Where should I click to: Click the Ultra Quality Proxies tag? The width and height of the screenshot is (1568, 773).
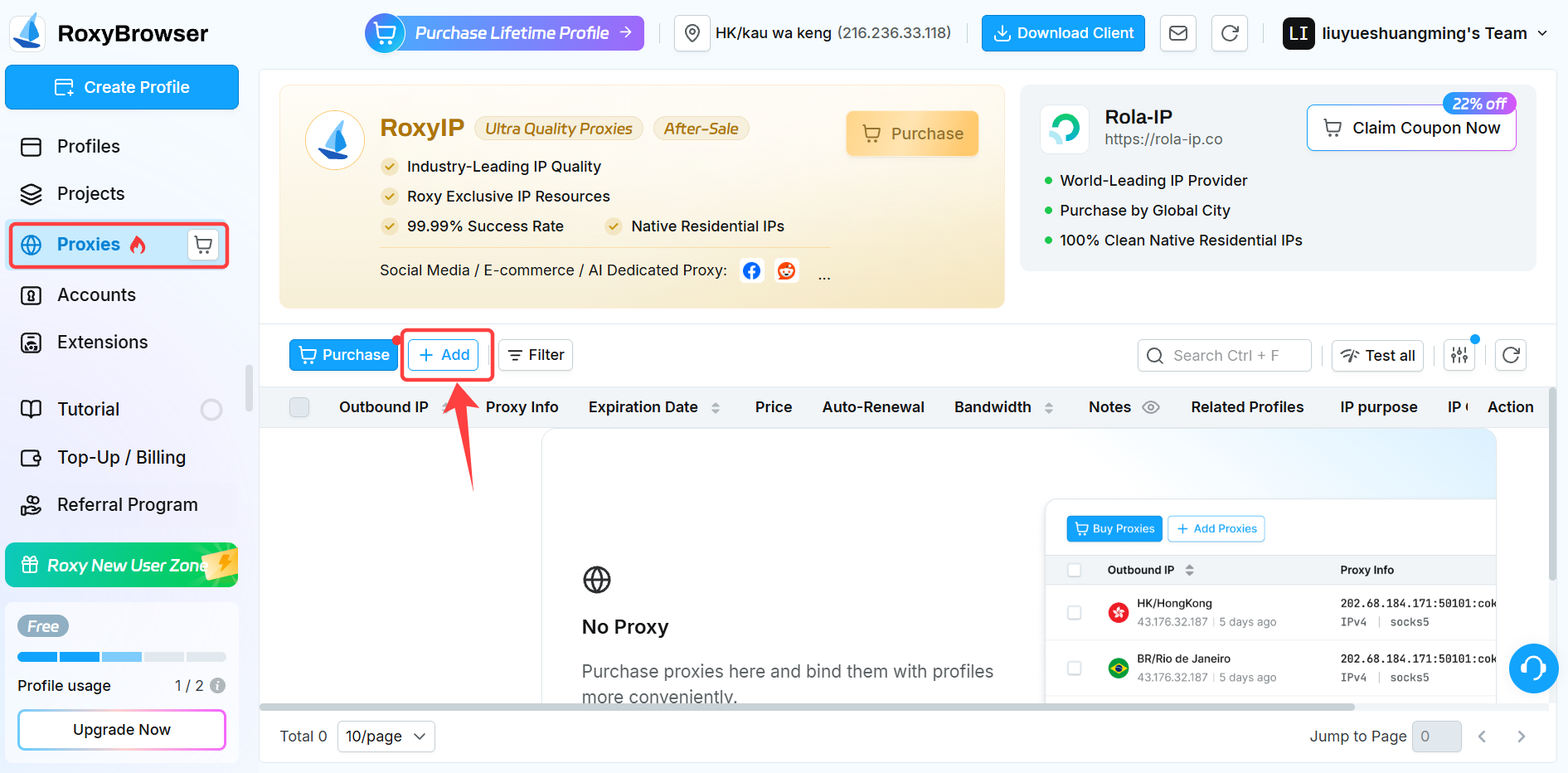[559, 129]
